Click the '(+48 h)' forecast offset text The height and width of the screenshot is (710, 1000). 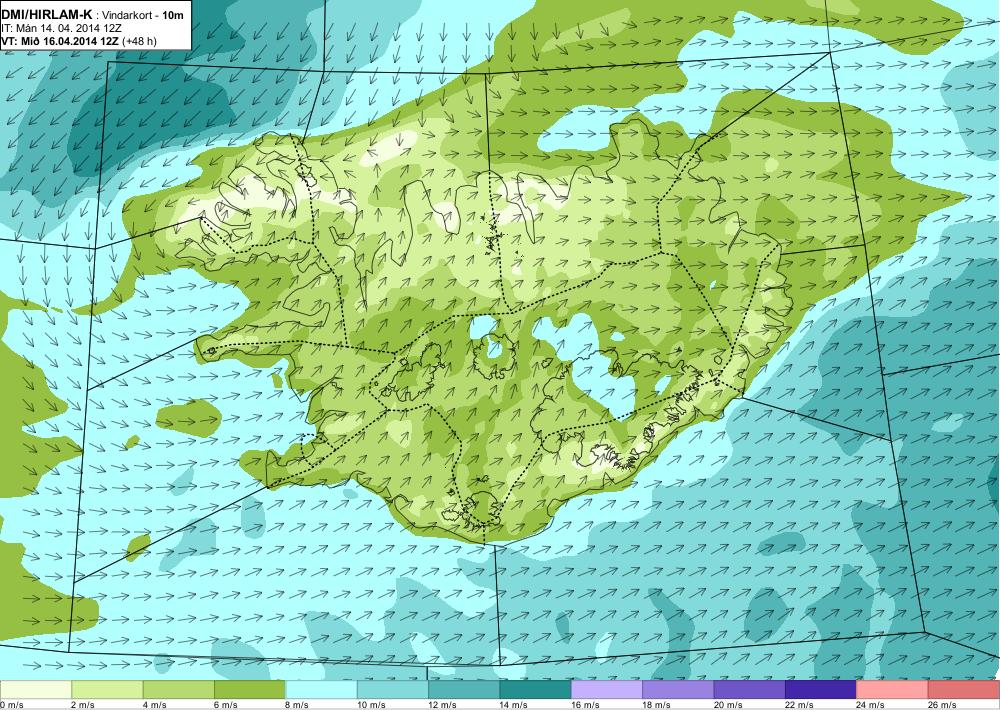tap(139, 41)
